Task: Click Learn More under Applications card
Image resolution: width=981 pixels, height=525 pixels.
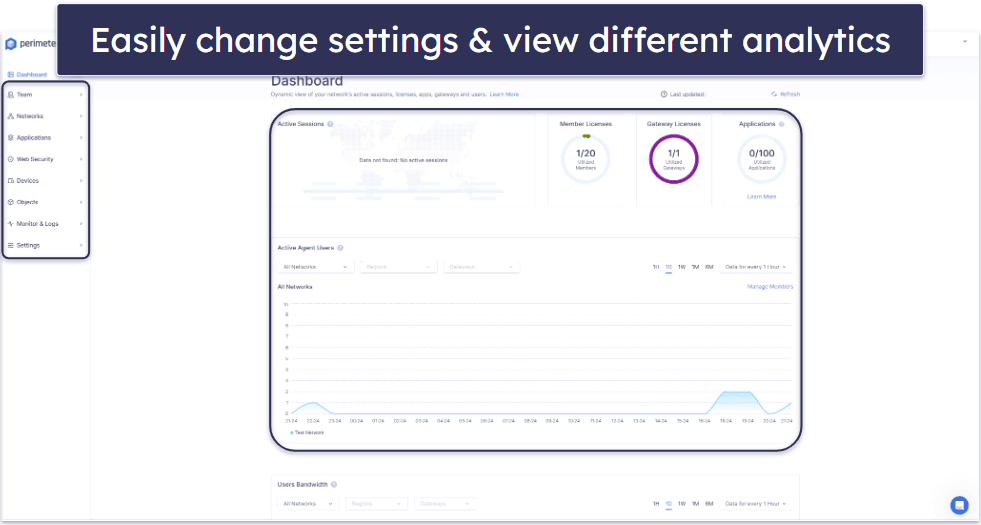Action: 761,196
